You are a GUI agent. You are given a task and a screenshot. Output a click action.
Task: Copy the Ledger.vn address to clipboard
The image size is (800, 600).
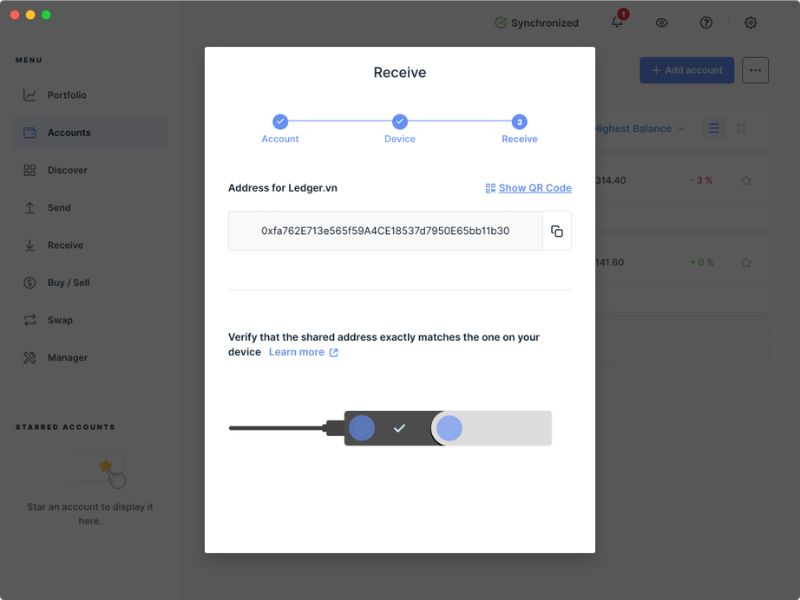click(557, 231)
